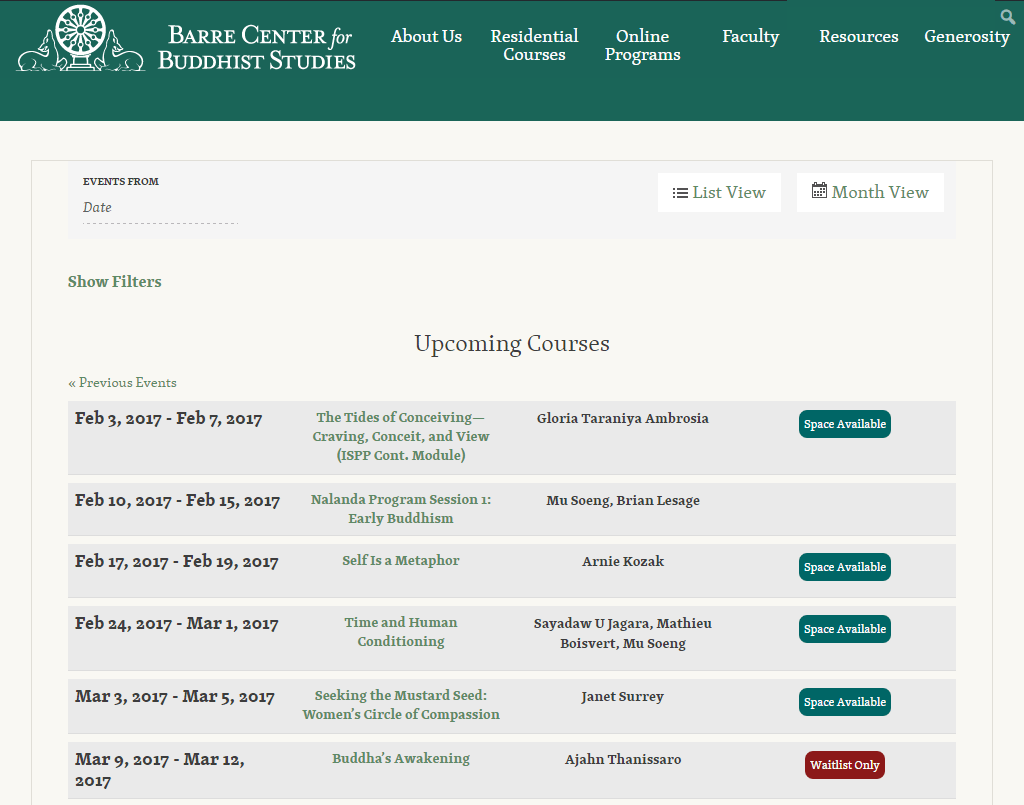Click Space Available for Time and Human Conditioning
This screenshot has width=1024, height=805.
(844, 629)
